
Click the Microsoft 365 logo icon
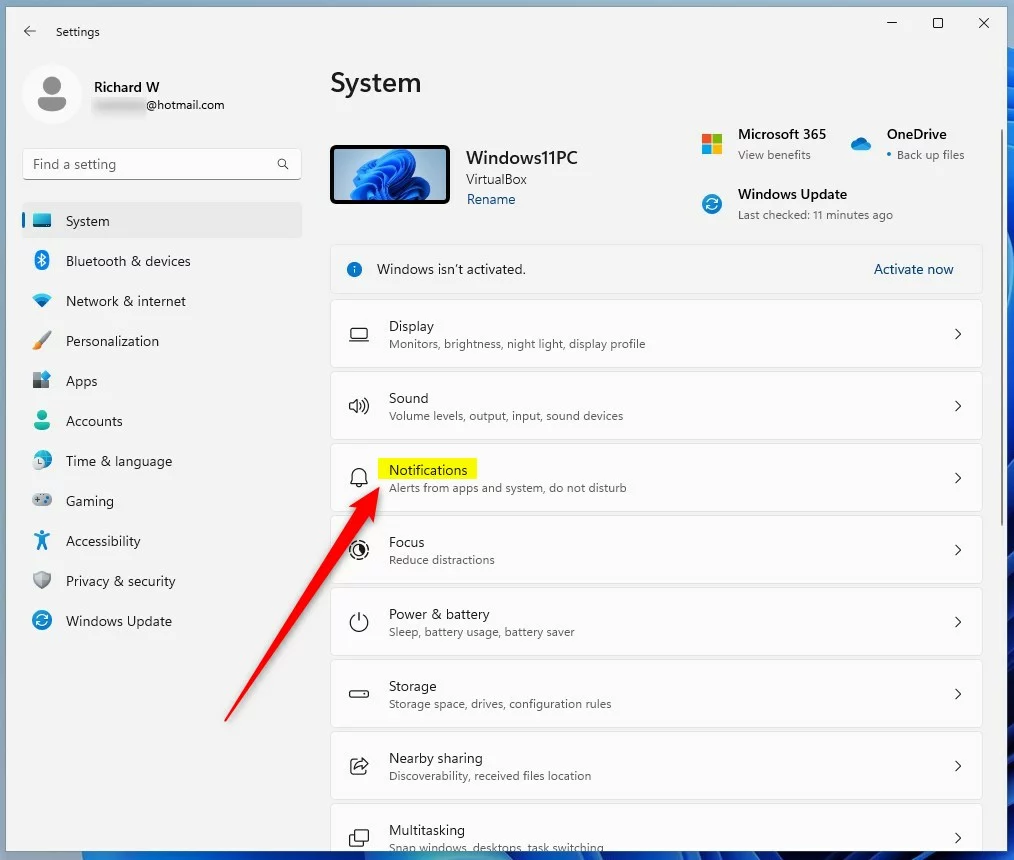click(712, 144)
